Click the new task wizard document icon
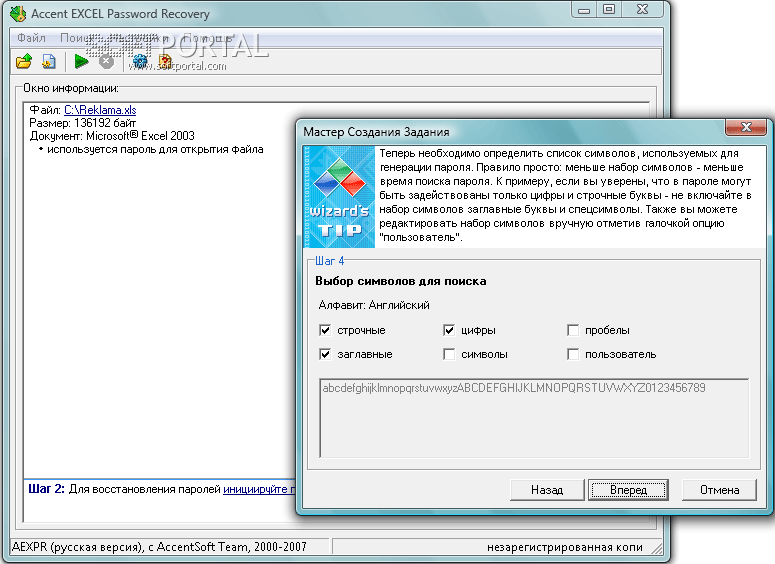 pyautogui.click(x=48, y=62)
